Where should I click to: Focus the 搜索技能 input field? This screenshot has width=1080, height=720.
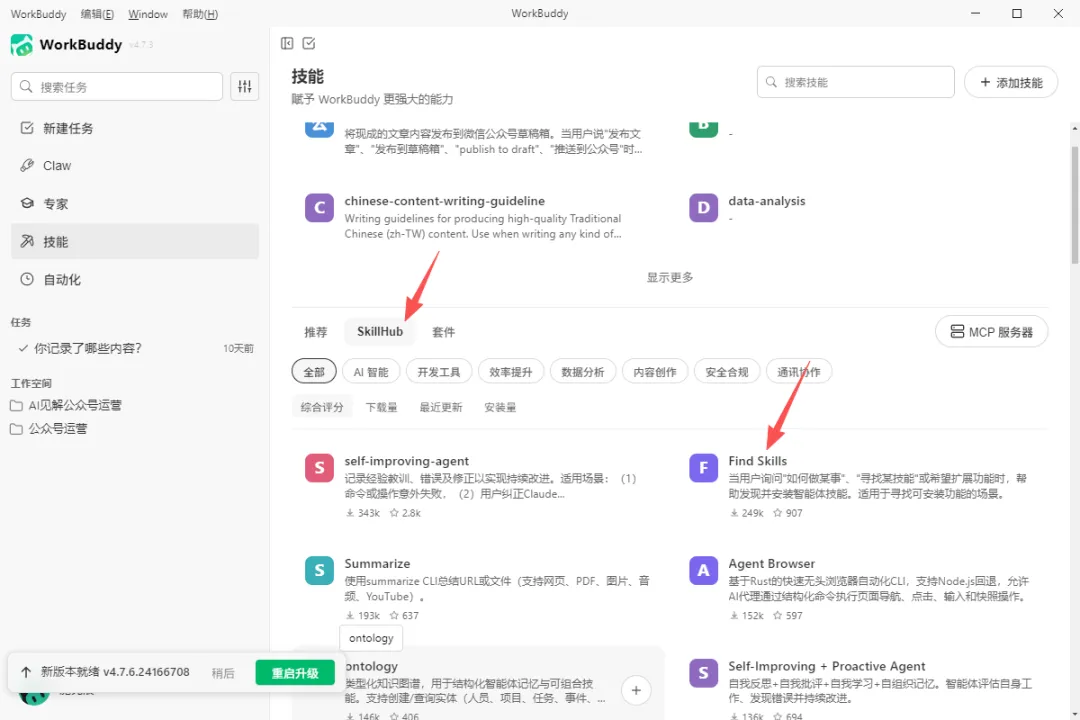click(x=855, y=82)
